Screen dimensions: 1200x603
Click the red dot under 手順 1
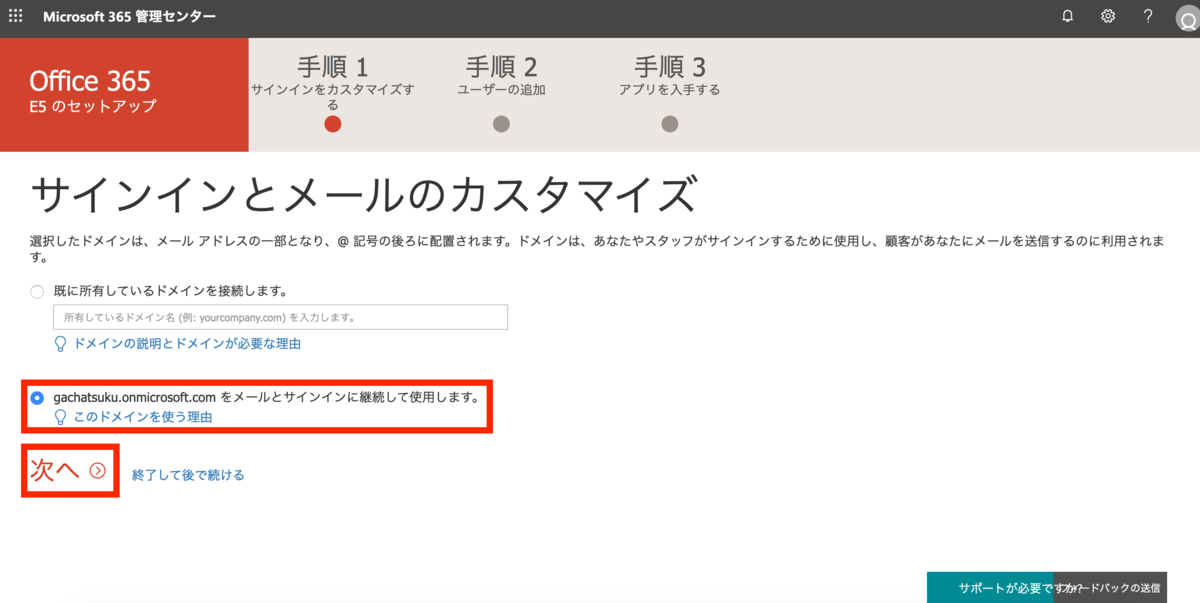pos(333,124)
